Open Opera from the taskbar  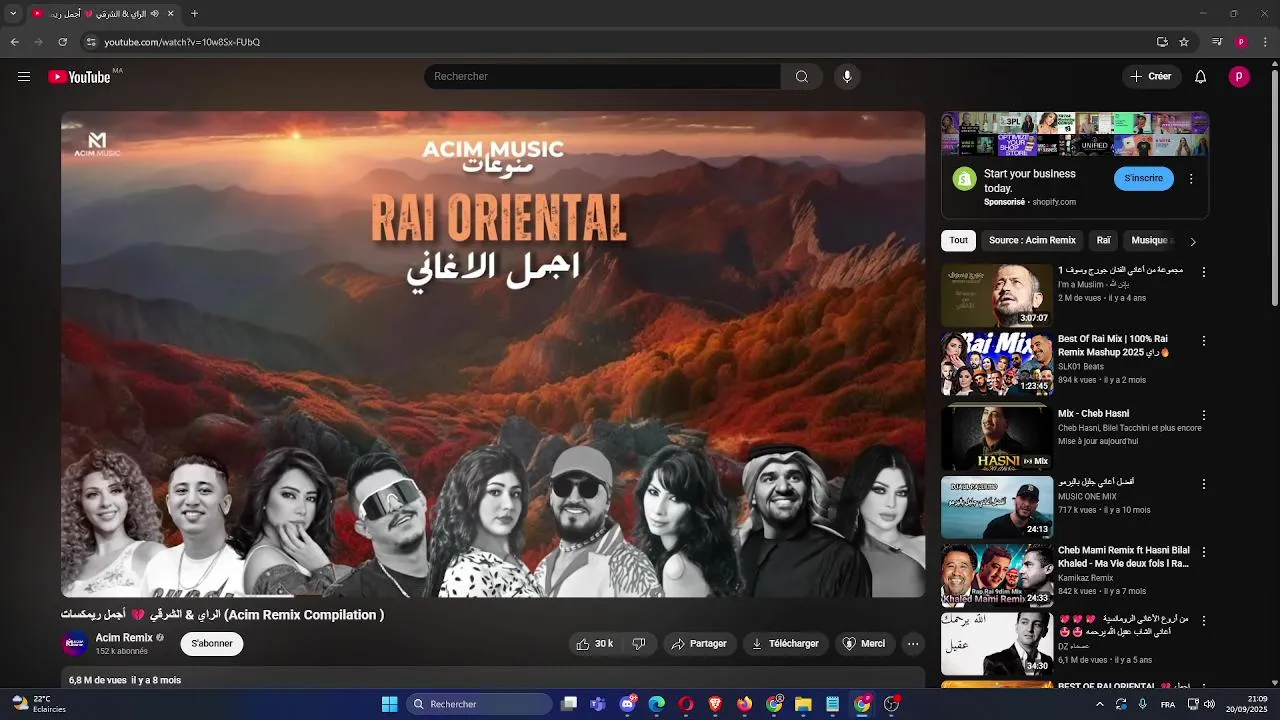coord(686,704)
